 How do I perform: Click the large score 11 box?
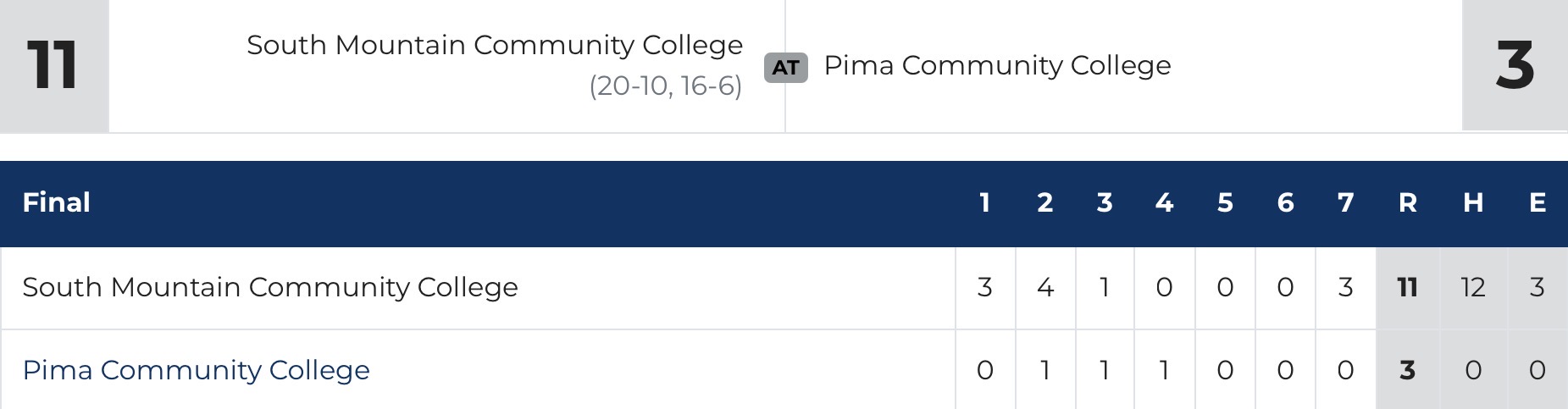pos(53,65)
